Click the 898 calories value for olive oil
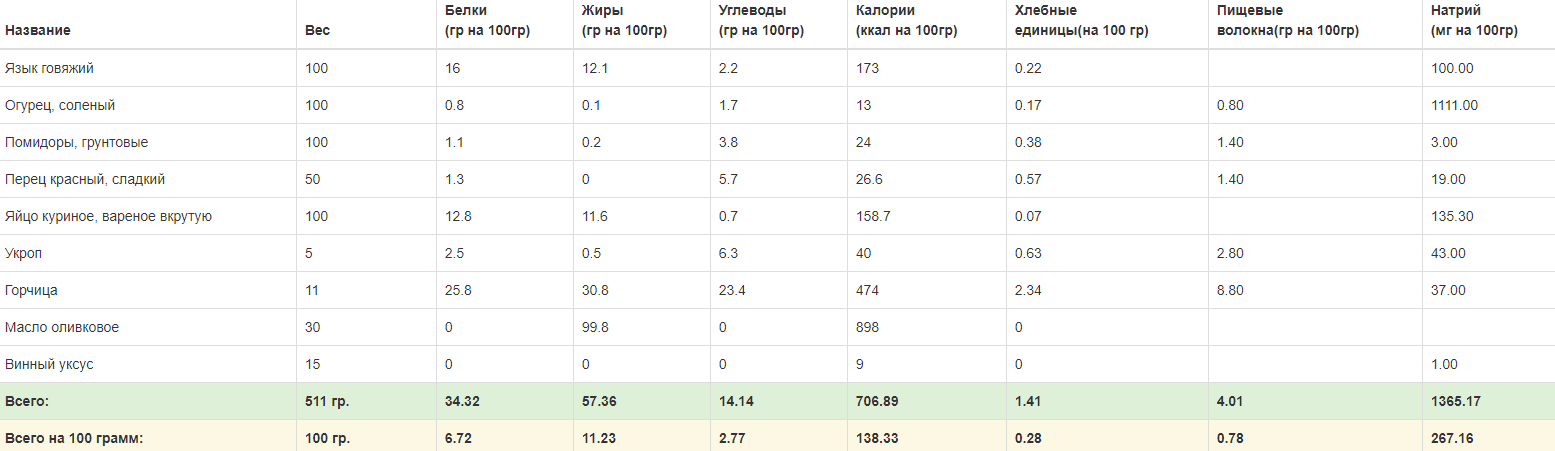 click(x=867, y=327)
